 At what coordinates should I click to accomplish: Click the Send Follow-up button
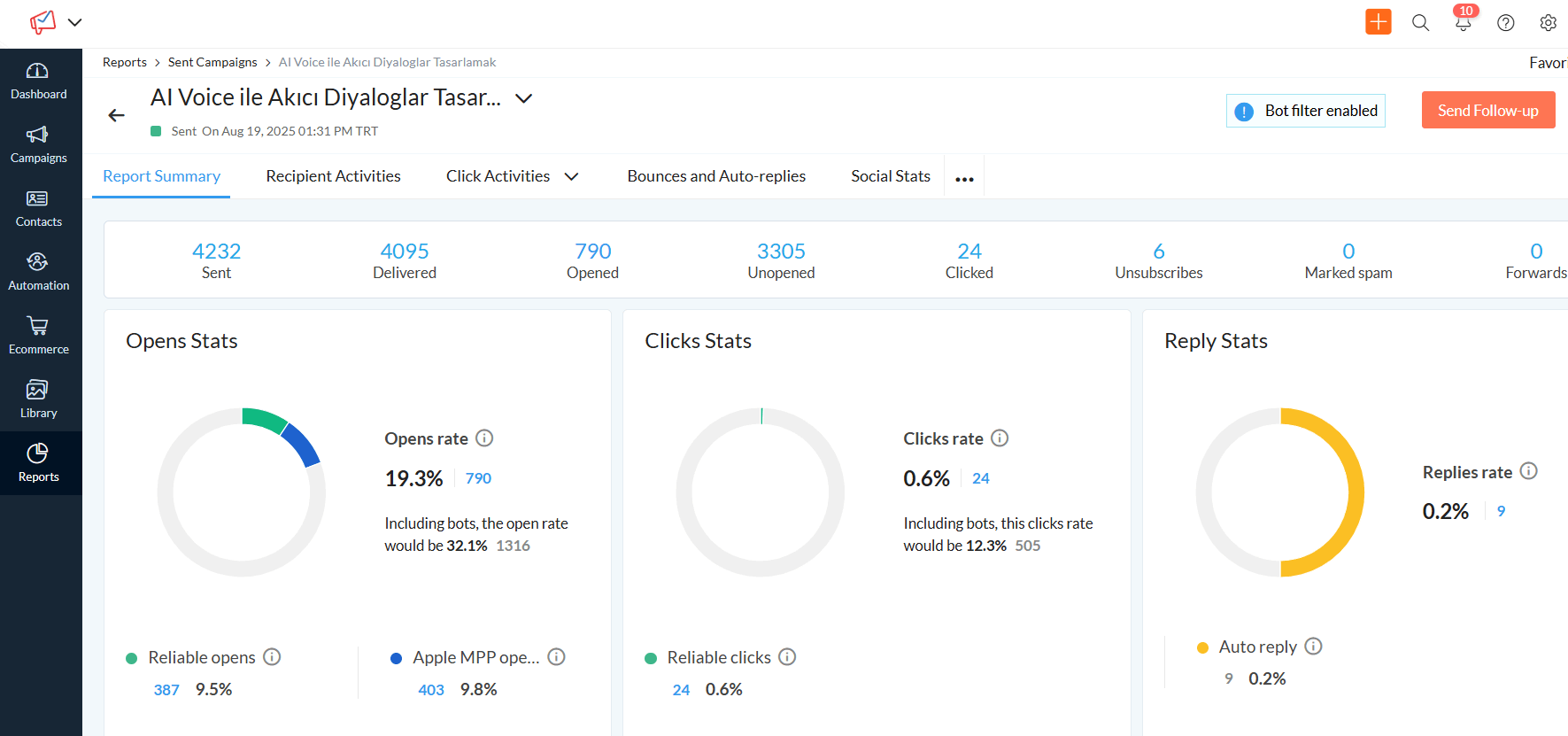point(1488,111)
